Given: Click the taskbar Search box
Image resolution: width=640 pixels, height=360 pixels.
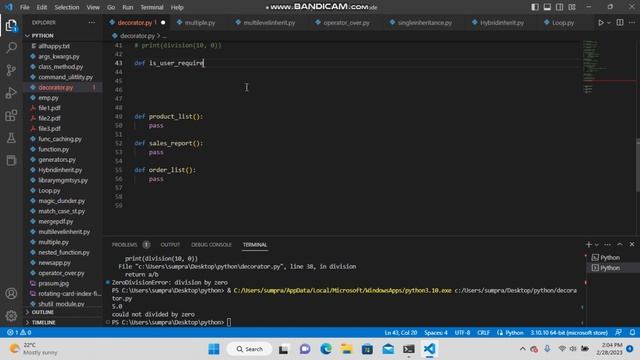Looking at the screenshot, I should [249, 349].
